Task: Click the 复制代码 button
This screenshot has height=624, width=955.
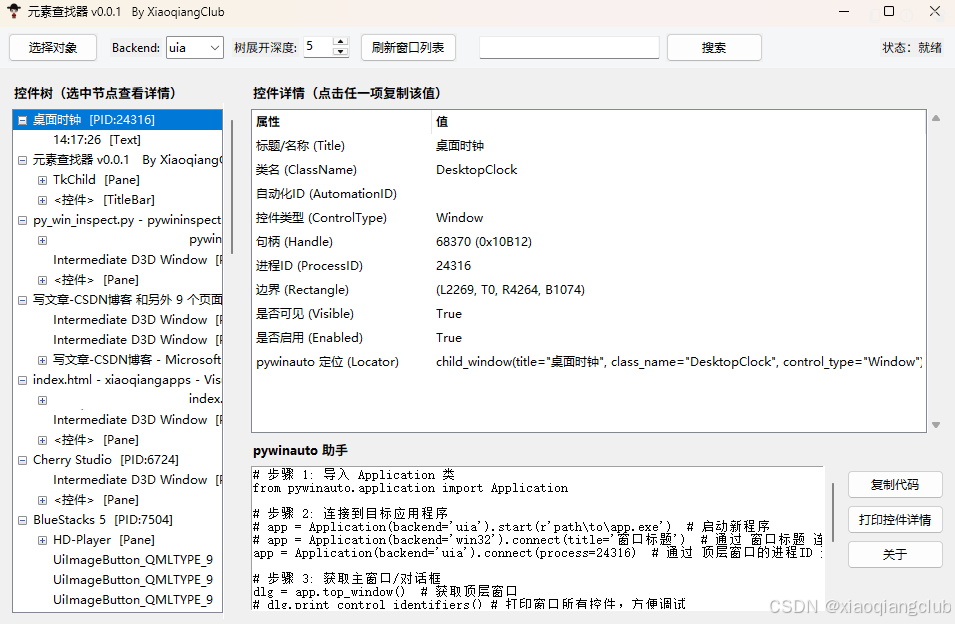Action: tap(895, 485)
